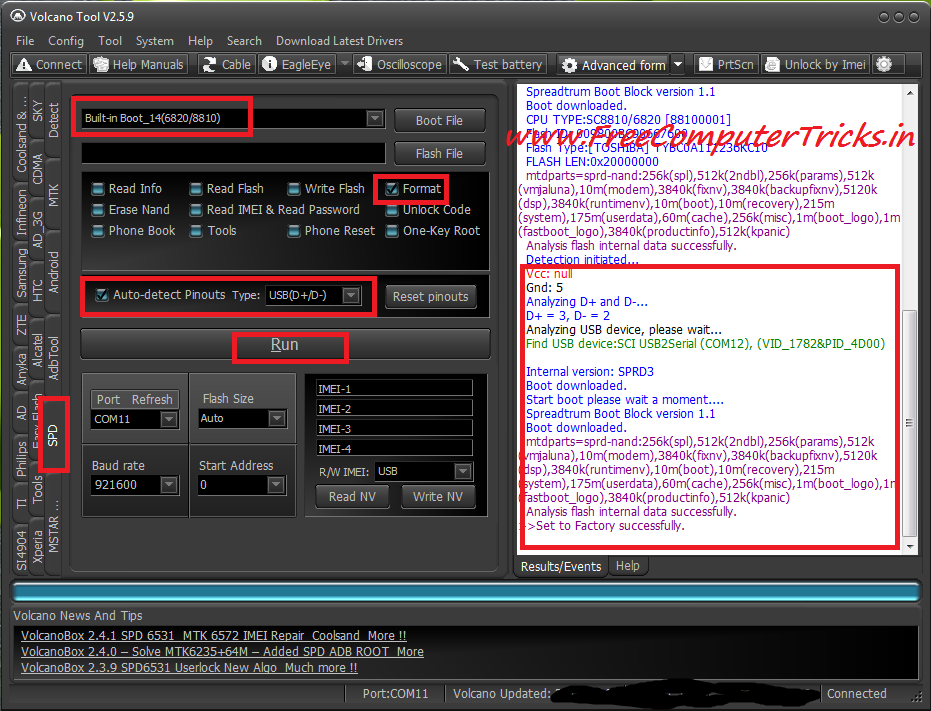Click the settings gear toolbar icon
The width and height of the screenshot is (931, 711).
(884, 64)
